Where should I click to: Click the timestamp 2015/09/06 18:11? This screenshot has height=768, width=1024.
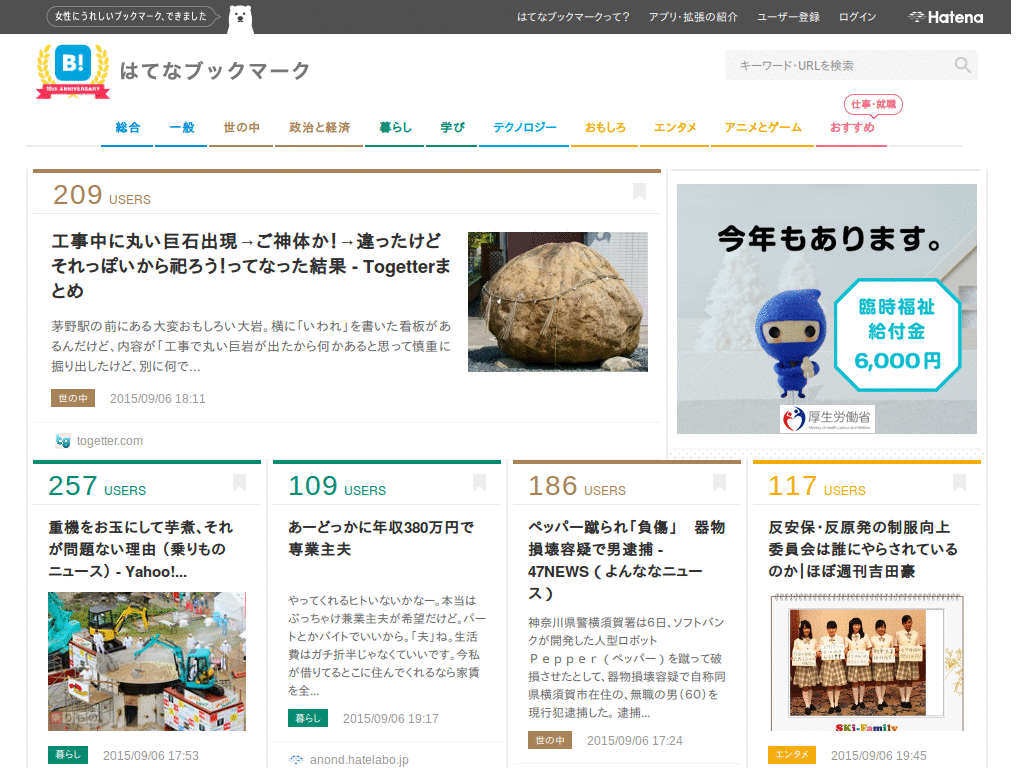[157, 398]
